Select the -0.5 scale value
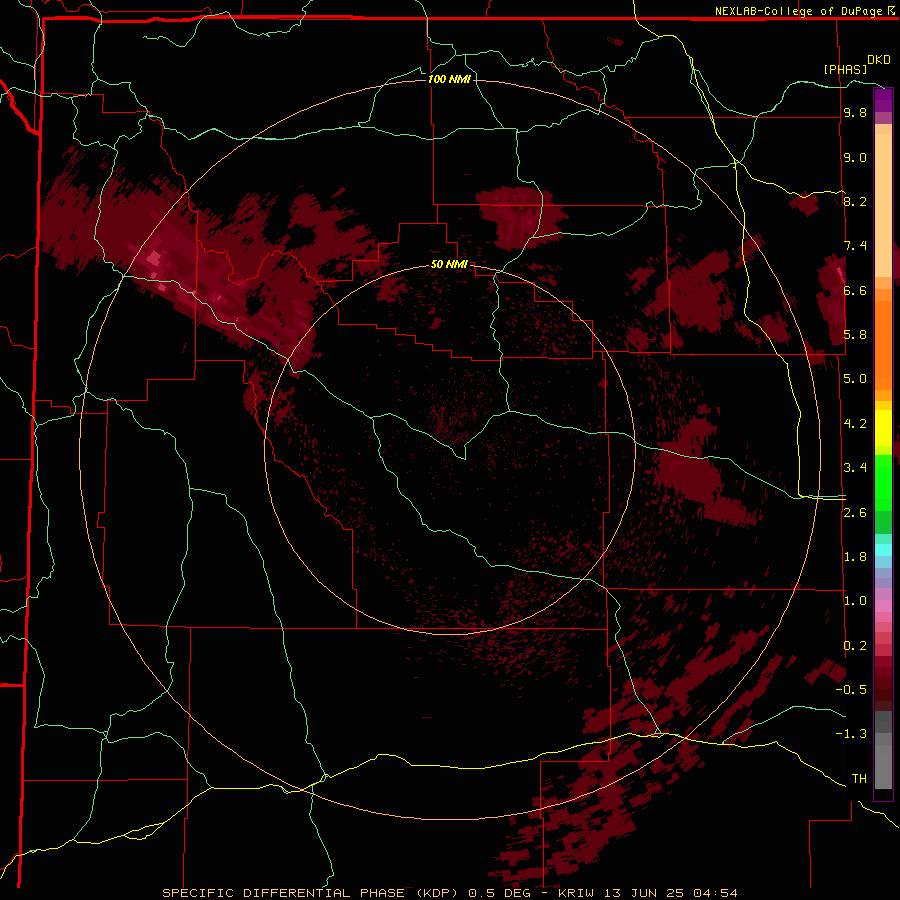Screen dimensions: 900x900 (851, 690)
